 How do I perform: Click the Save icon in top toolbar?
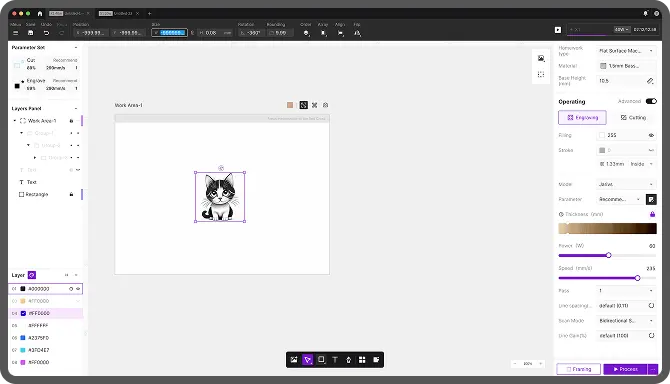pos(30,33)
